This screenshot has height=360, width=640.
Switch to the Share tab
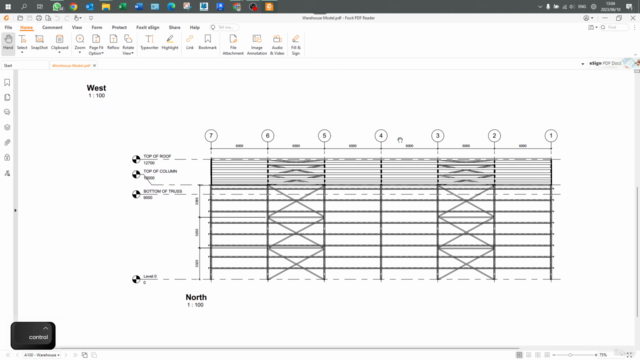pos(174,27)
